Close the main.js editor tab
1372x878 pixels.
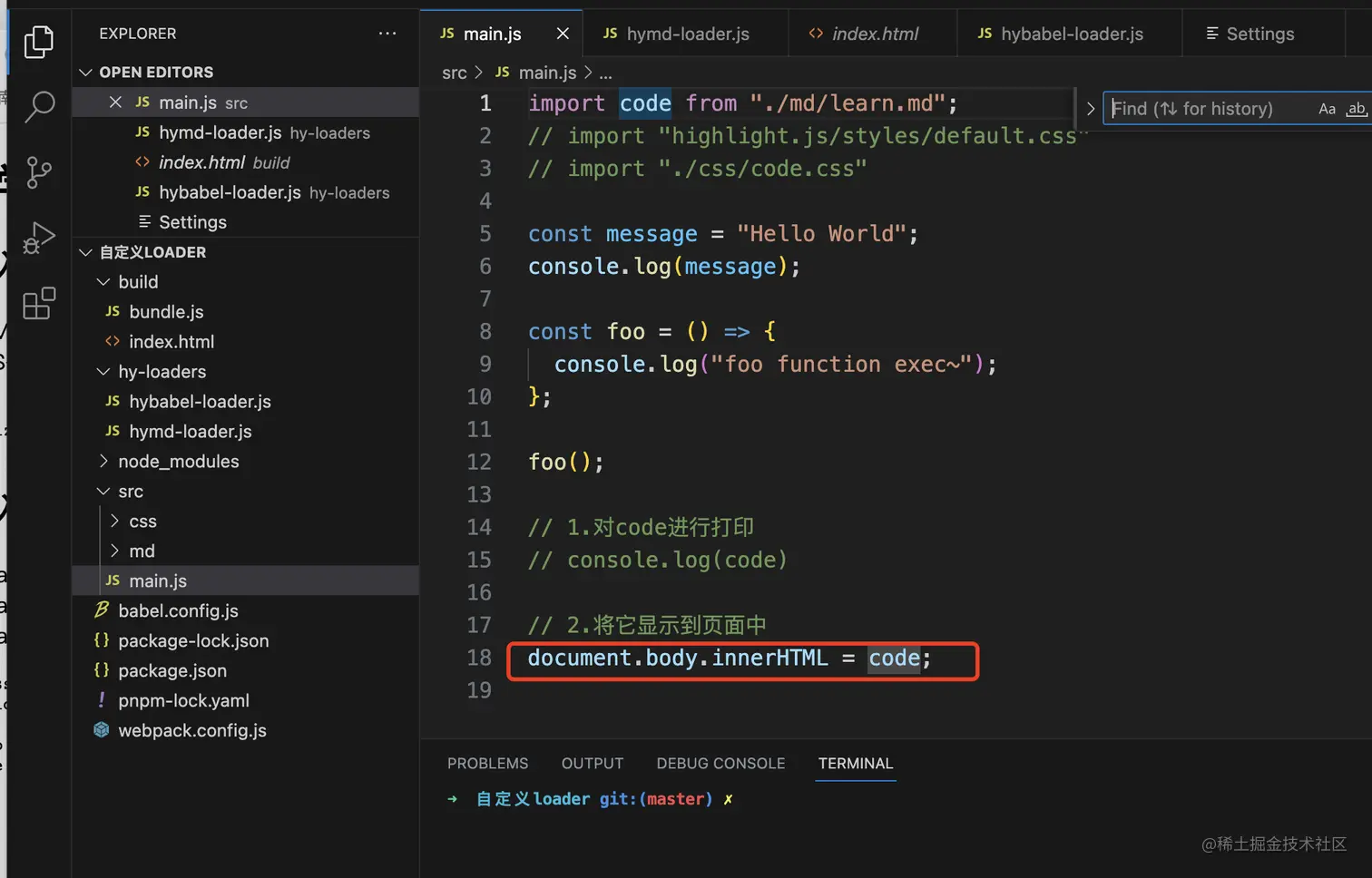[563, 34]
